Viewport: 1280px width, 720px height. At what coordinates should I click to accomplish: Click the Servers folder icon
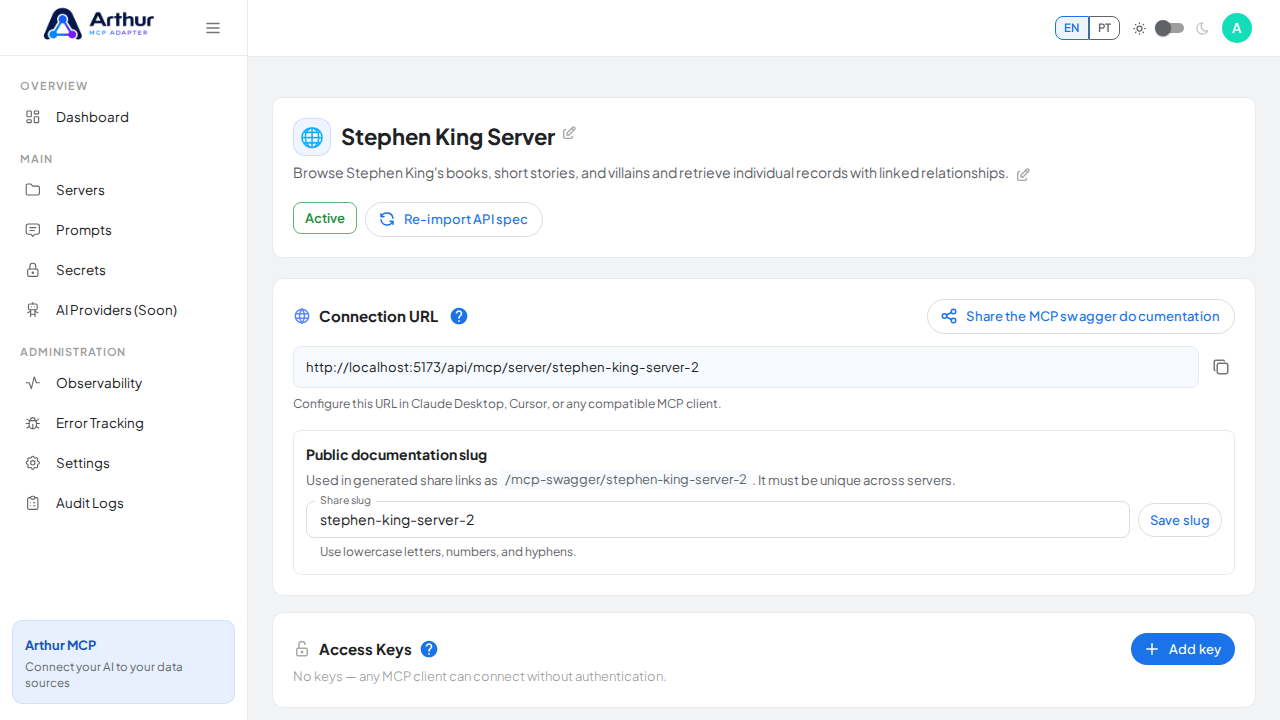(x=33, y=190)
